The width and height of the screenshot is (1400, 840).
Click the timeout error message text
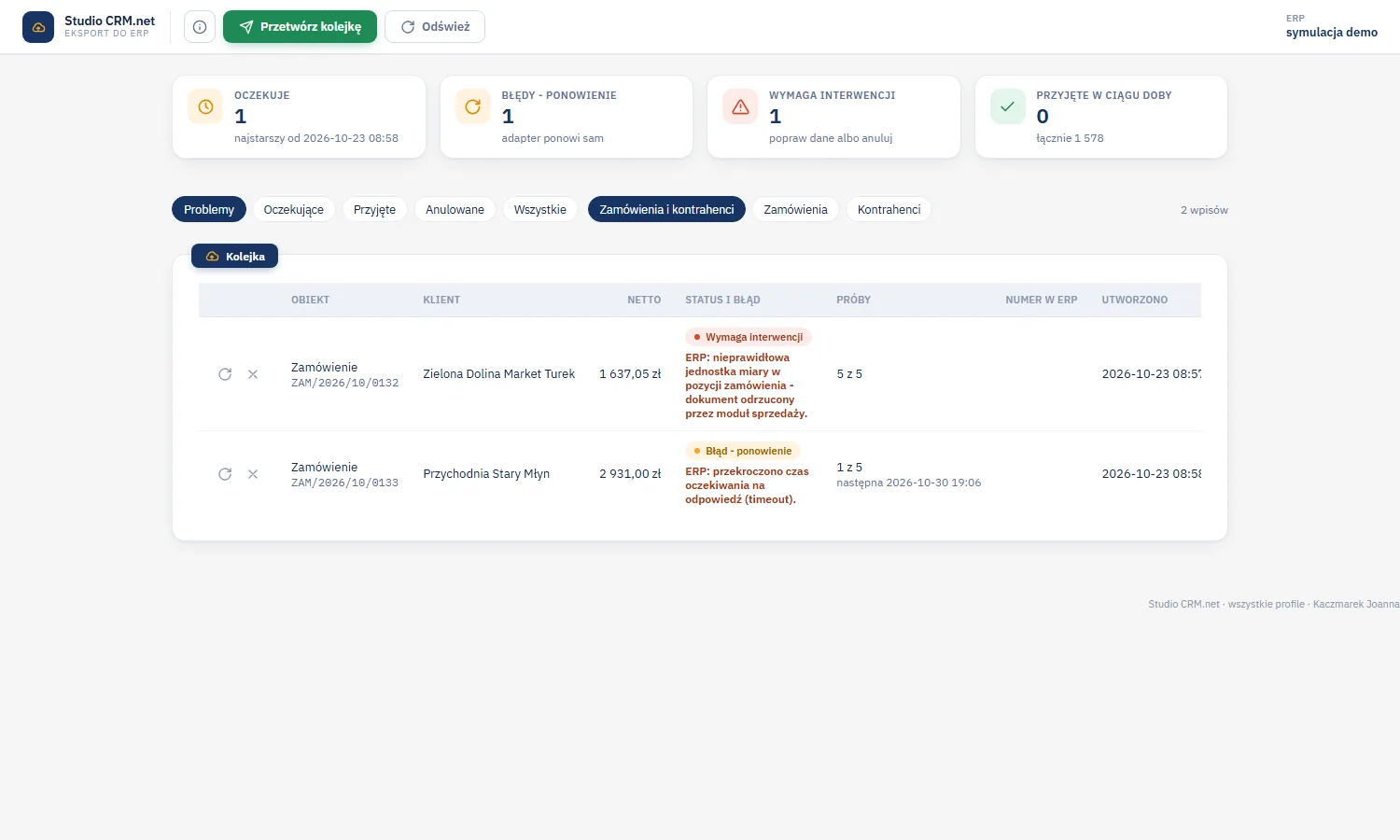[x=747, y=485]
